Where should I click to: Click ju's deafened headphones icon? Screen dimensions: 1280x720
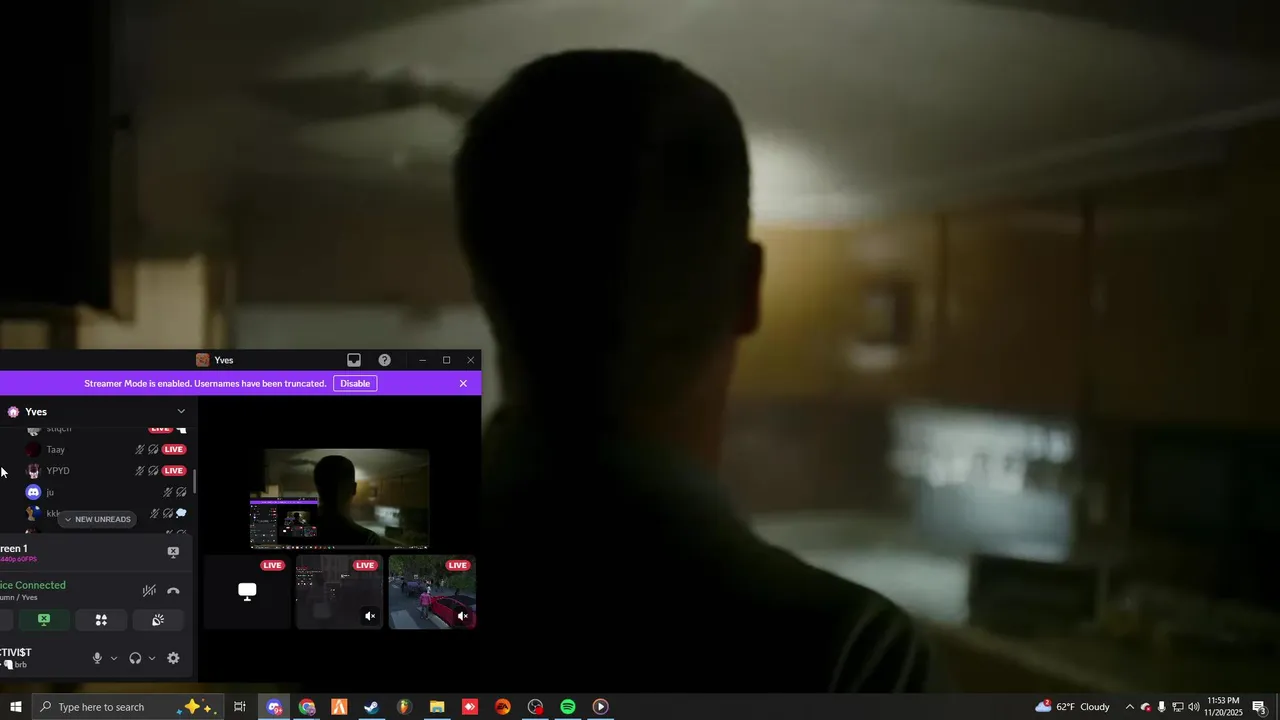pyautogui.click(x=181, y=492)
